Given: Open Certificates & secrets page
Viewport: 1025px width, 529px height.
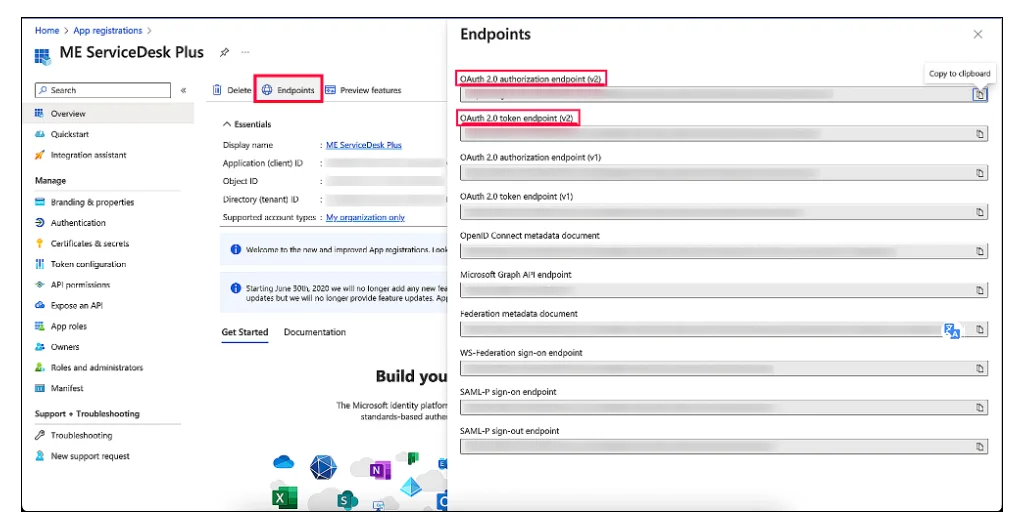Looking at the screenshot, I should point(89,244).
